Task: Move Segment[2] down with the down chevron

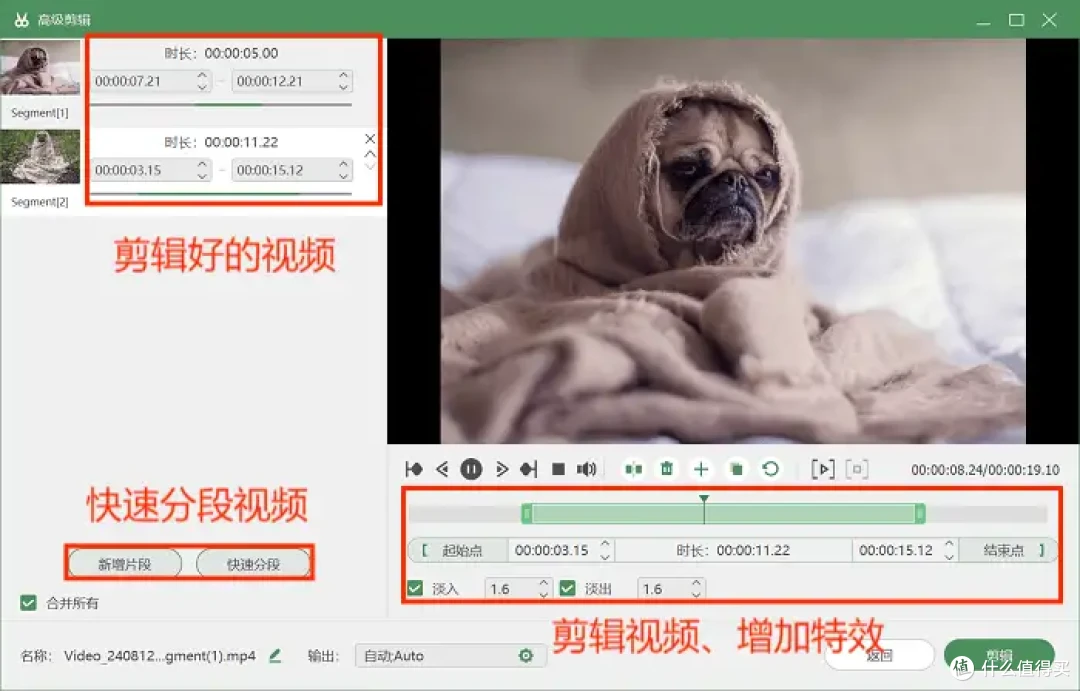Action: (x=370, y=166)
